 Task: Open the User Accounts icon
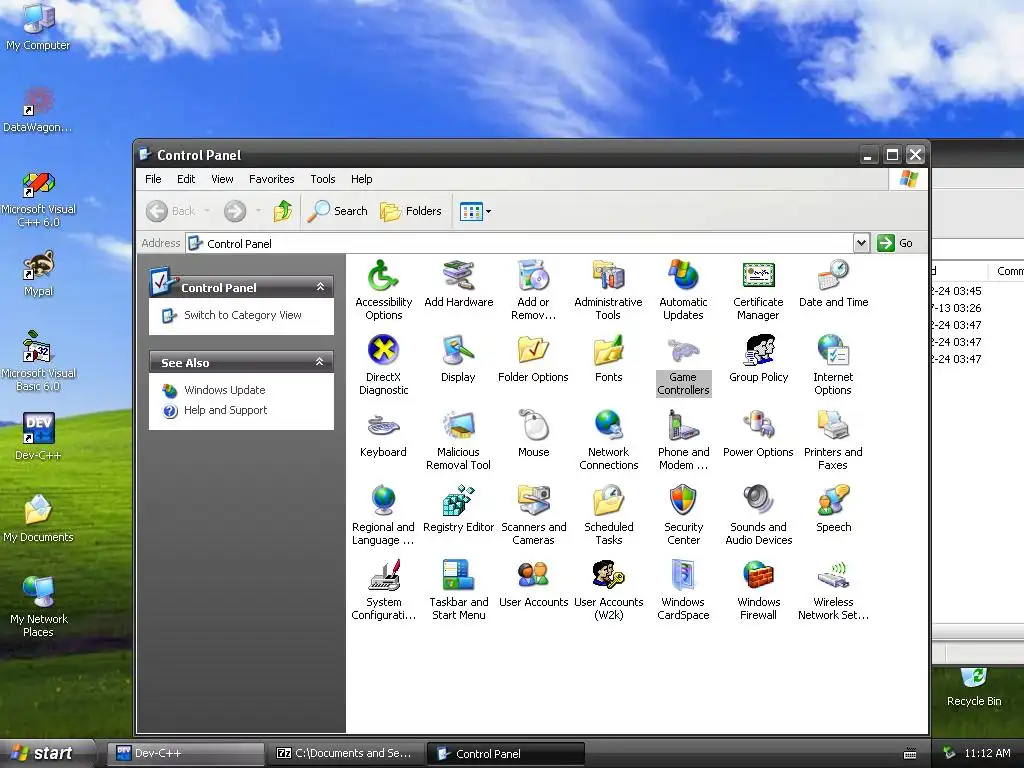[x=534, y=584]
